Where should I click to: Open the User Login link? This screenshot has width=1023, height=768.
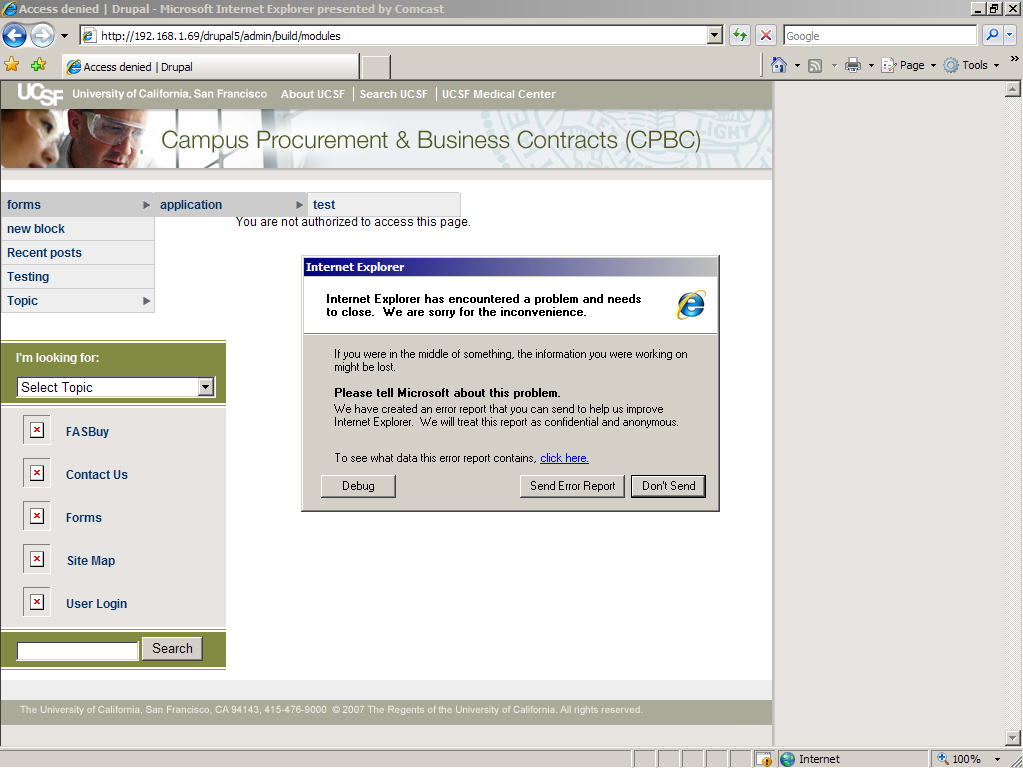click(x=97, y=604)
